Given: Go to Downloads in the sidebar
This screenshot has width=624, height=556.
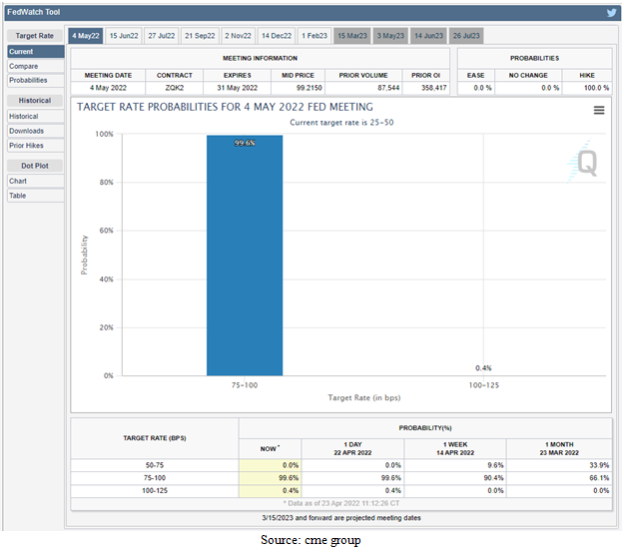Looking at the screenshot, I should click(x=26, y=131).
